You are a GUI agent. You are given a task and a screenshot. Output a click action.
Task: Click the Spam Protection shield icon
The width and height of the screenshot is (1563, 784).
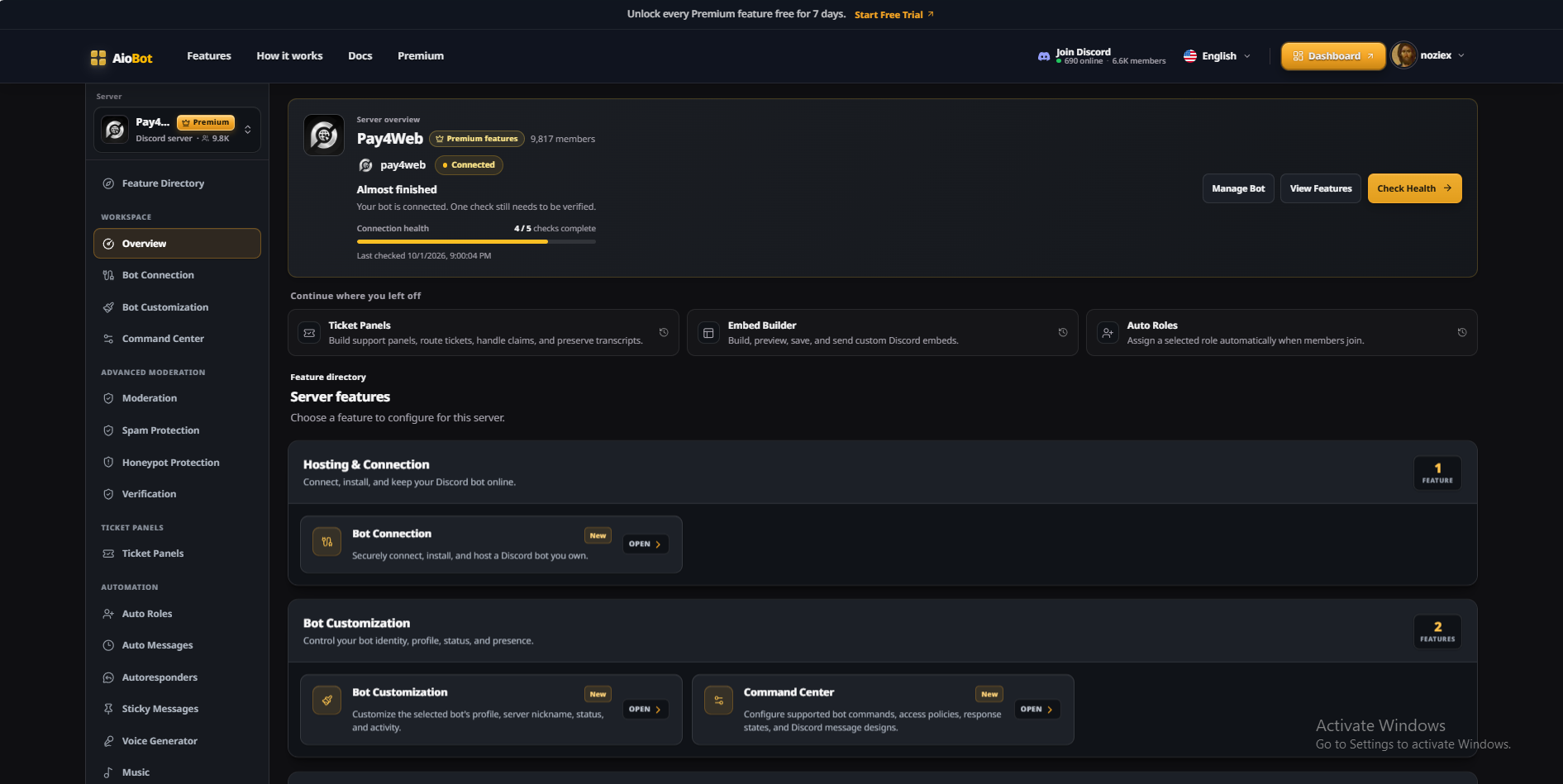(x=108, y=430)
